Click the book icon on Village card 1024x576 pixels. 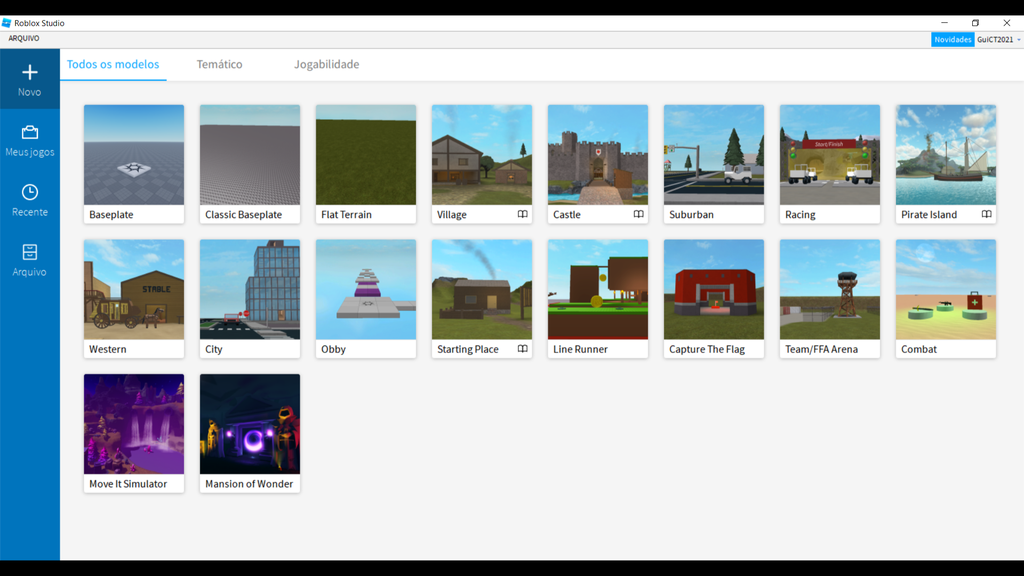[x=522, y=214]
